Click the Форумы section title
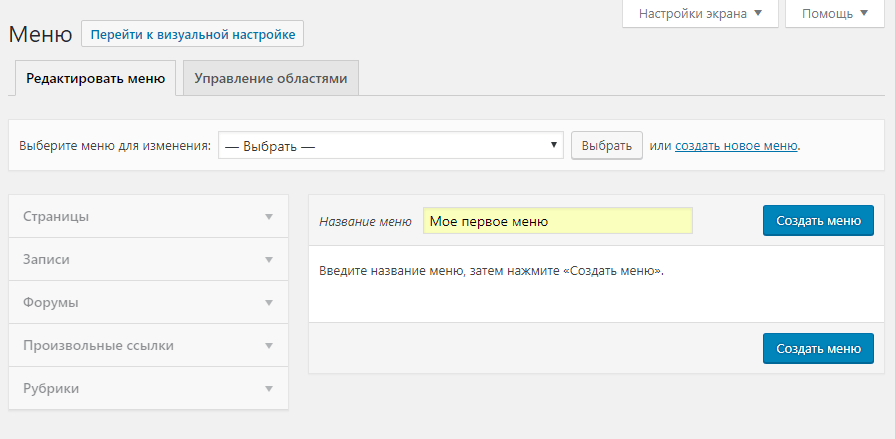 coord(51,303)
